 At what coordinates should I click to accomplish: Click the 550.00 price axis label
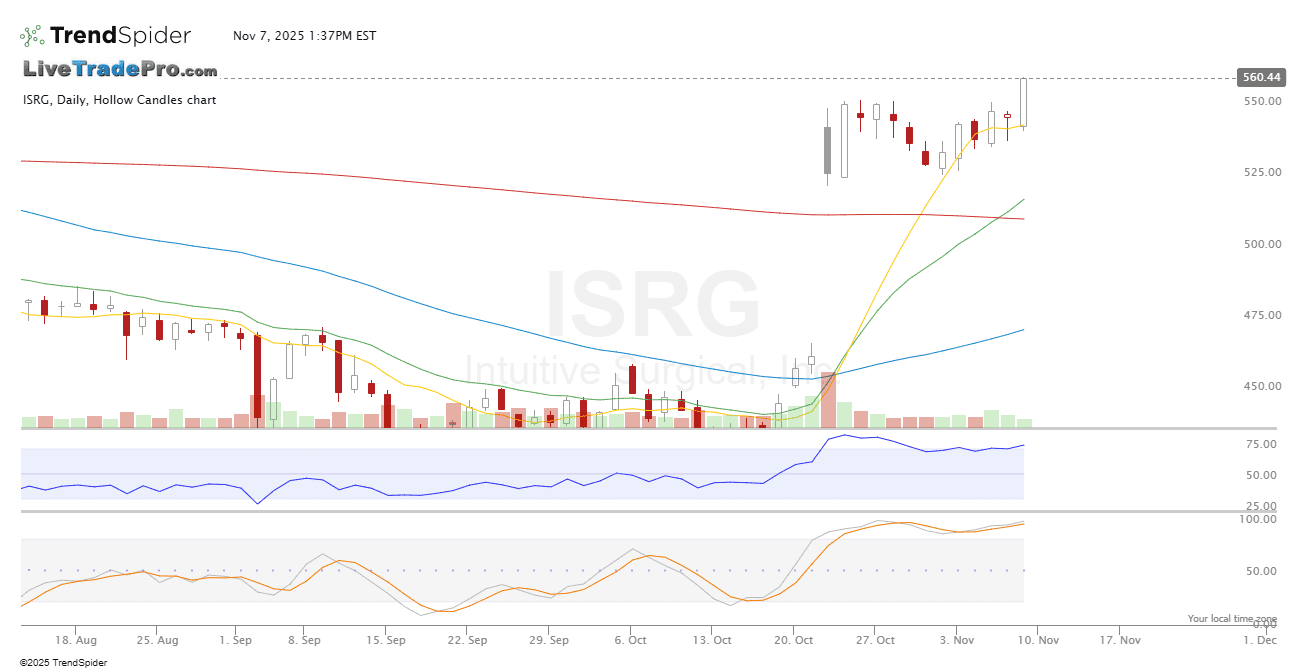[x=1261, y=101]
